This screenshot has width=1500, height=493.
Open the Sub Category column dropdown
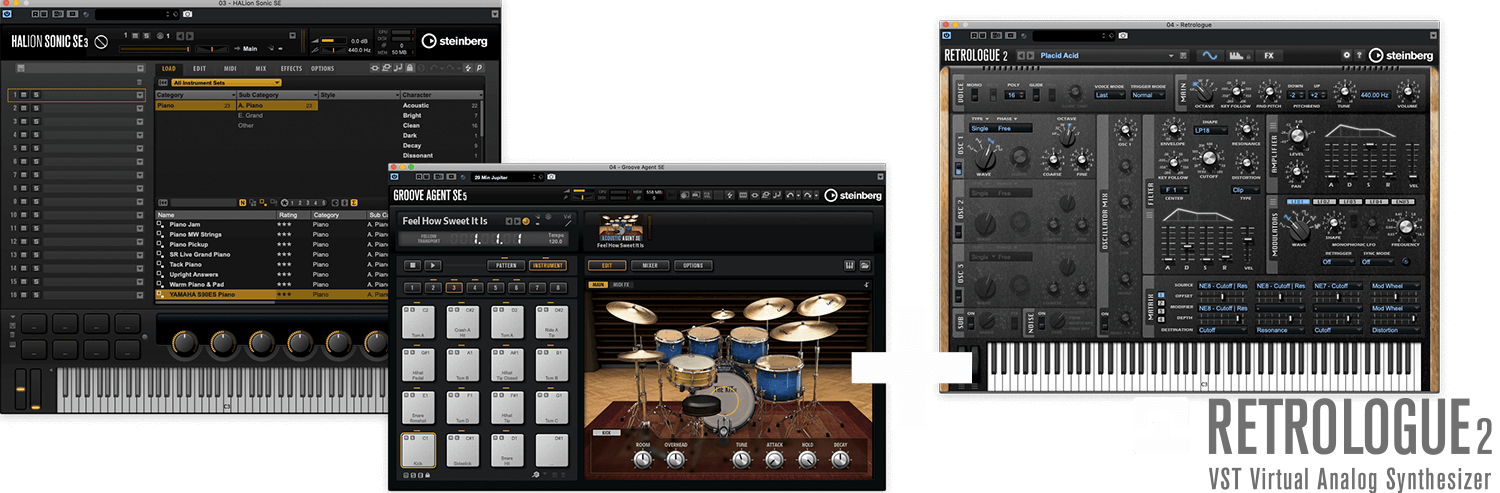[314, 95]
